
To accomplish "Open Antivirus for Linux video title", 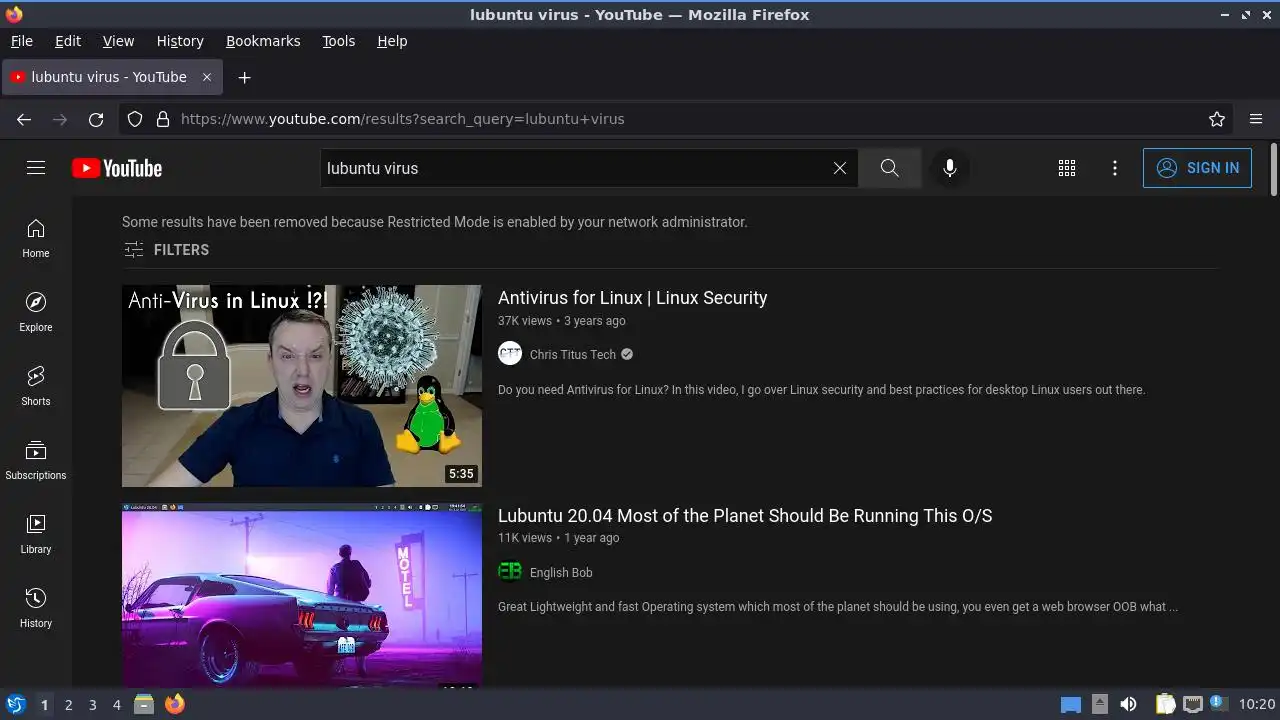I will click(x=633, y=298).
